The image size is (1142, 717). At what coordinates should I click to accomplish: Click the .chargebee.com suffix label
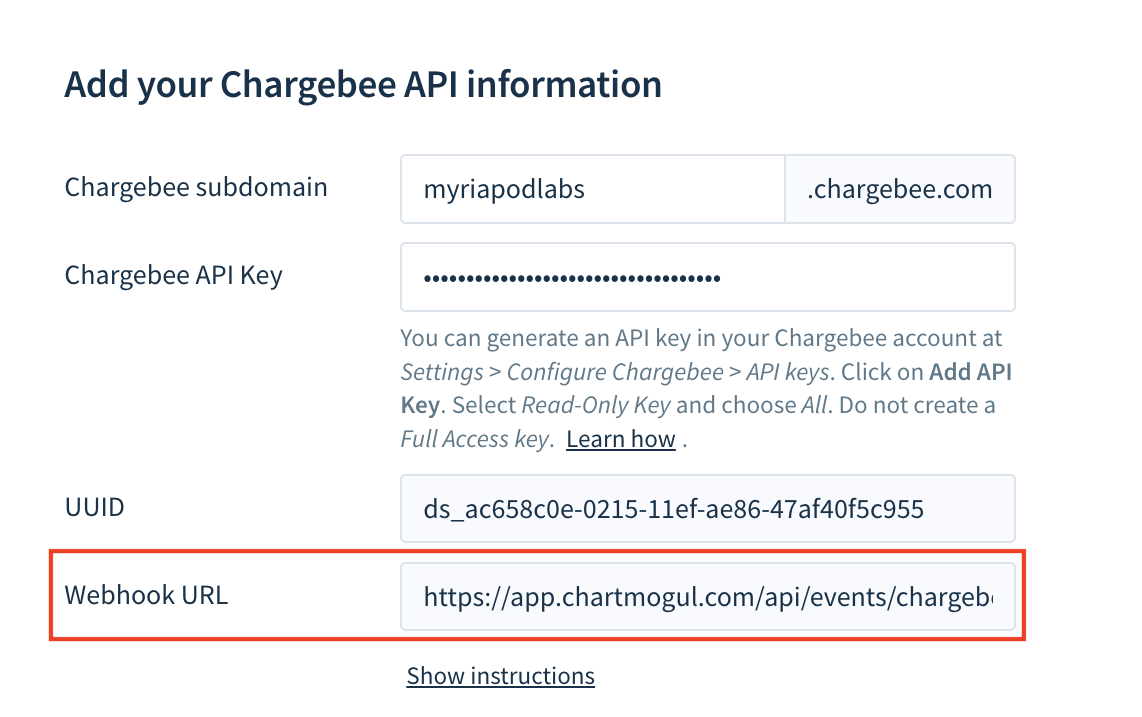click(x=899, y=189)
